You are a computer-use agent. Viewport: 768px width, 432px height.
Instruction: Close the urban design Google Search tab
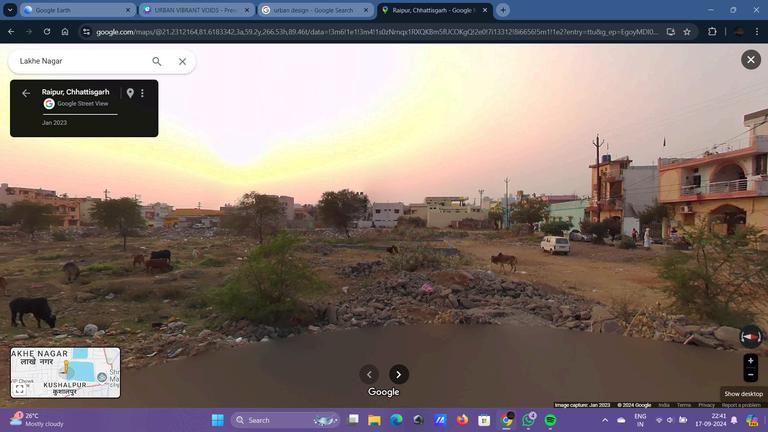[366, 10]
